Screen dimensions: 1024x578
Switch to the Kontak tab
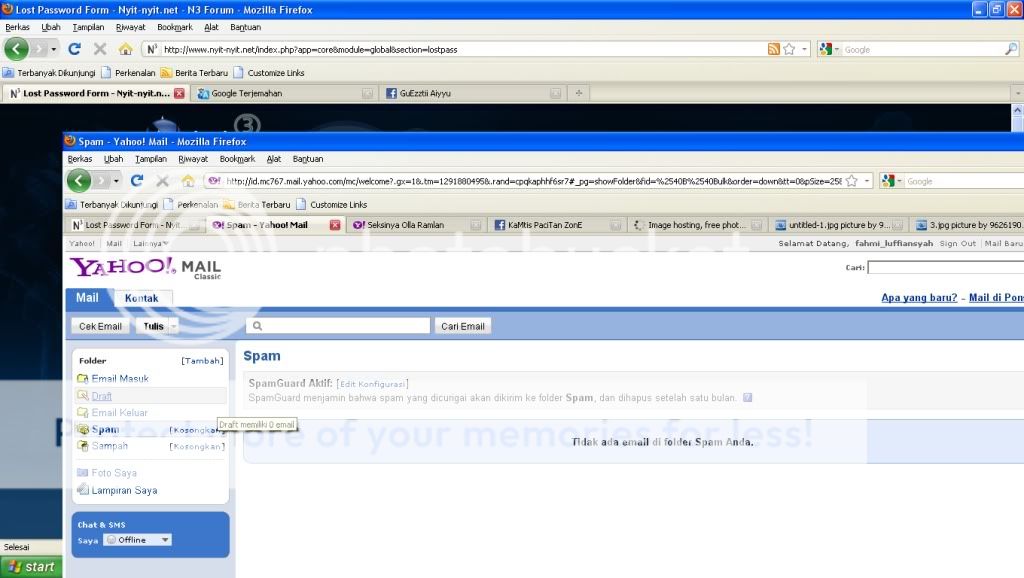[142, 298]
